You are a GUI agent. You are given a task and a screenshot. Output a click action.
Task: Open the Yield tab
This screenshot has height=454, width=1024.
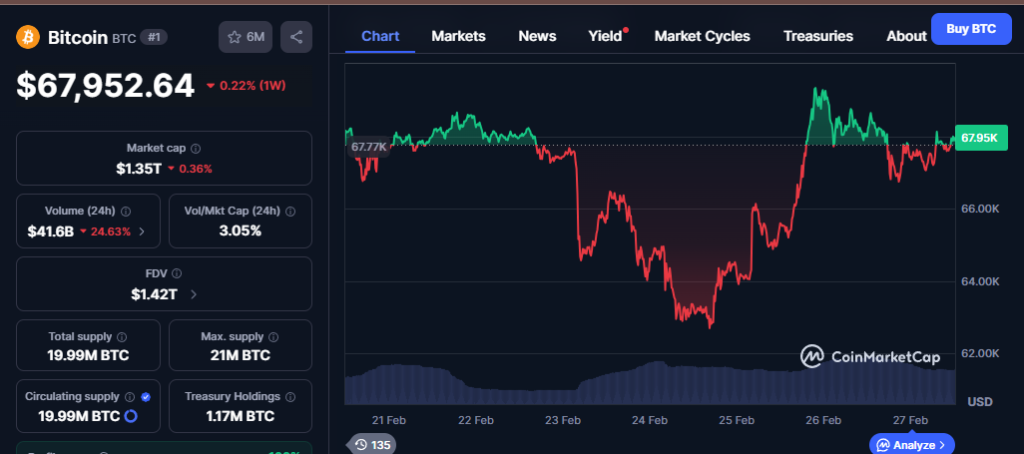pyautogui.click(x=605, y=36)
